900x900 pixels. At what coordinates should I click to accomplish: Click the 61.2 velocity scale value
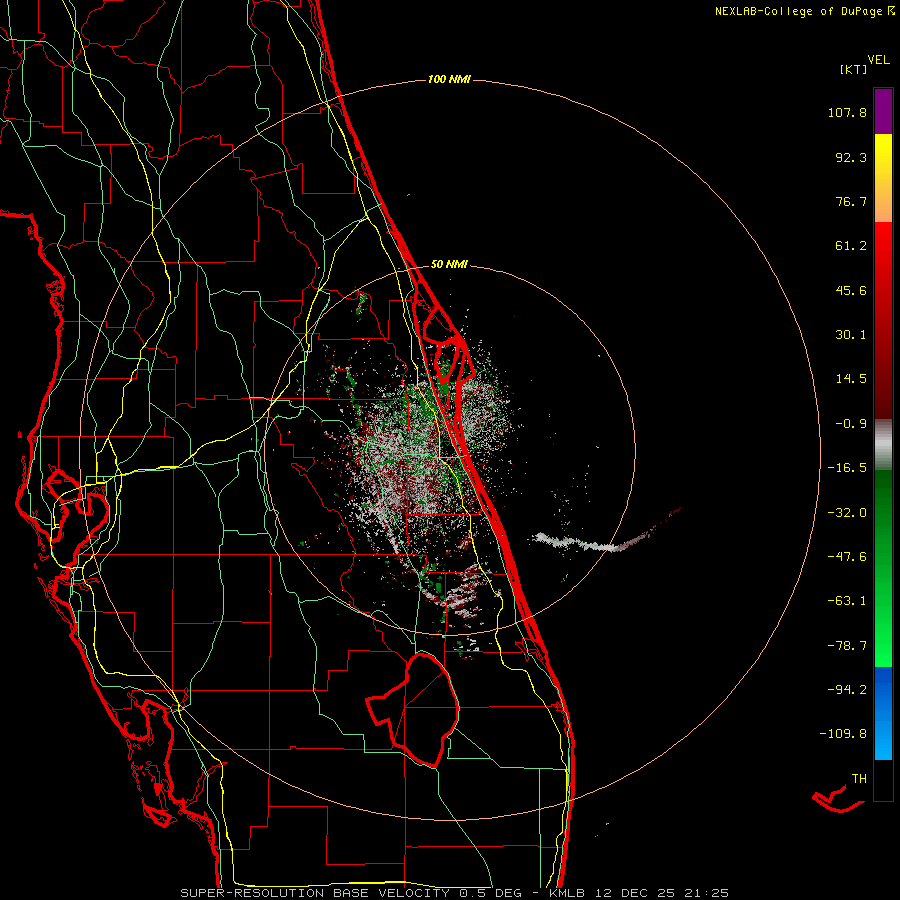(851, 246)
